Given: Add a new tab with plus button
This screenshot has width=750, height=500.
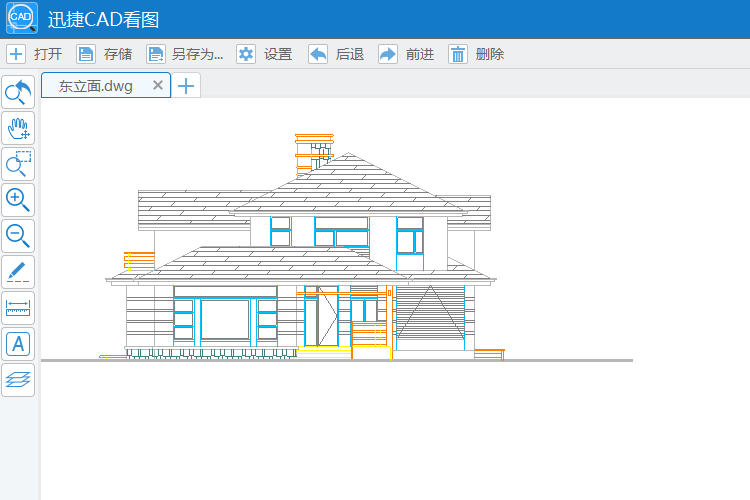Looking at the screenshot, I should [x=186, y=86].
